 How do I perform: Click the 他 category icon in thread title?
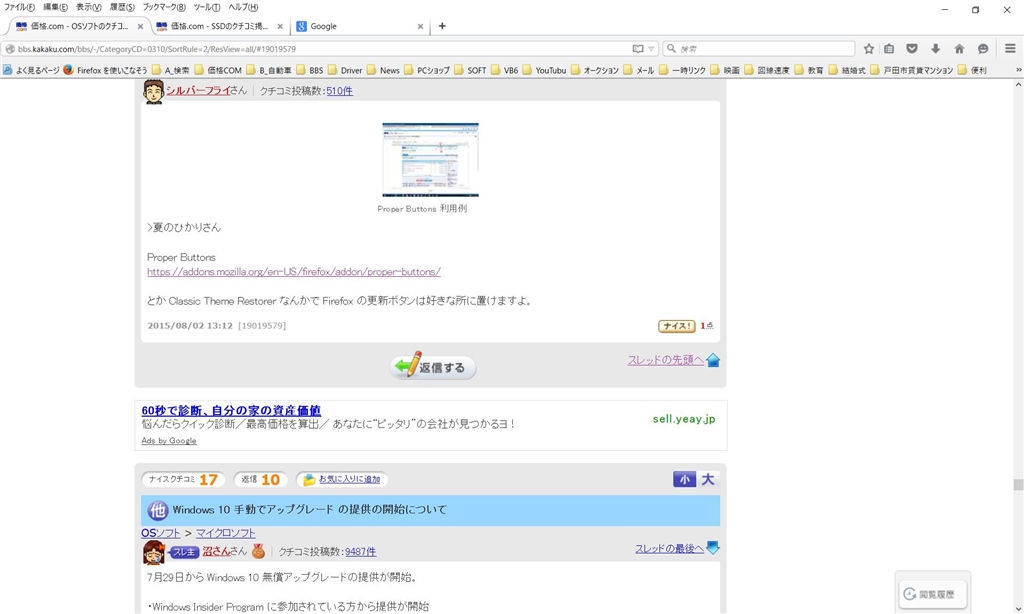tap(157, 510)
